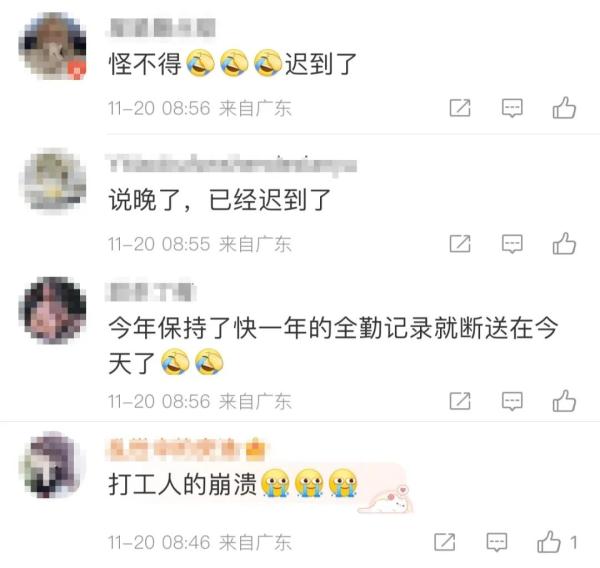Open the second commenter's avatar
Image resolution: width=600 pixels, height=568 pixels.
tap(53, 181)
